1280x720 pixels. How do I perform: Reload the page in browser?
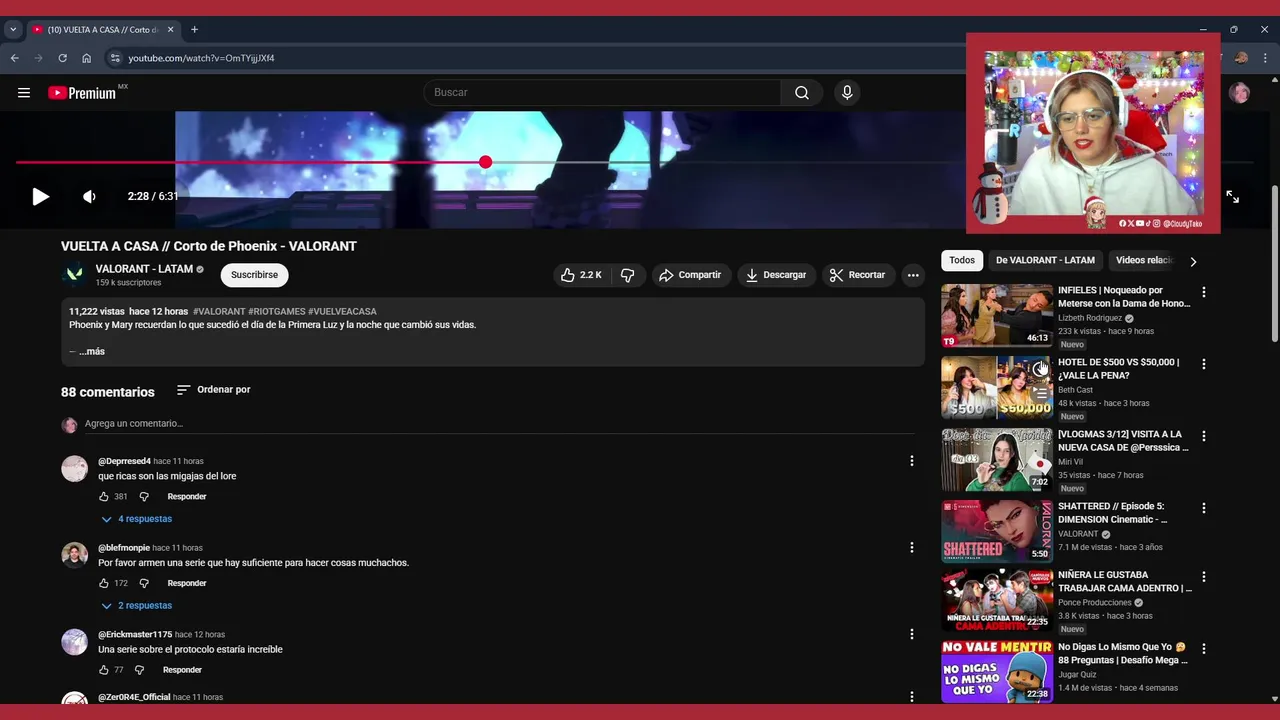(62, 58)
